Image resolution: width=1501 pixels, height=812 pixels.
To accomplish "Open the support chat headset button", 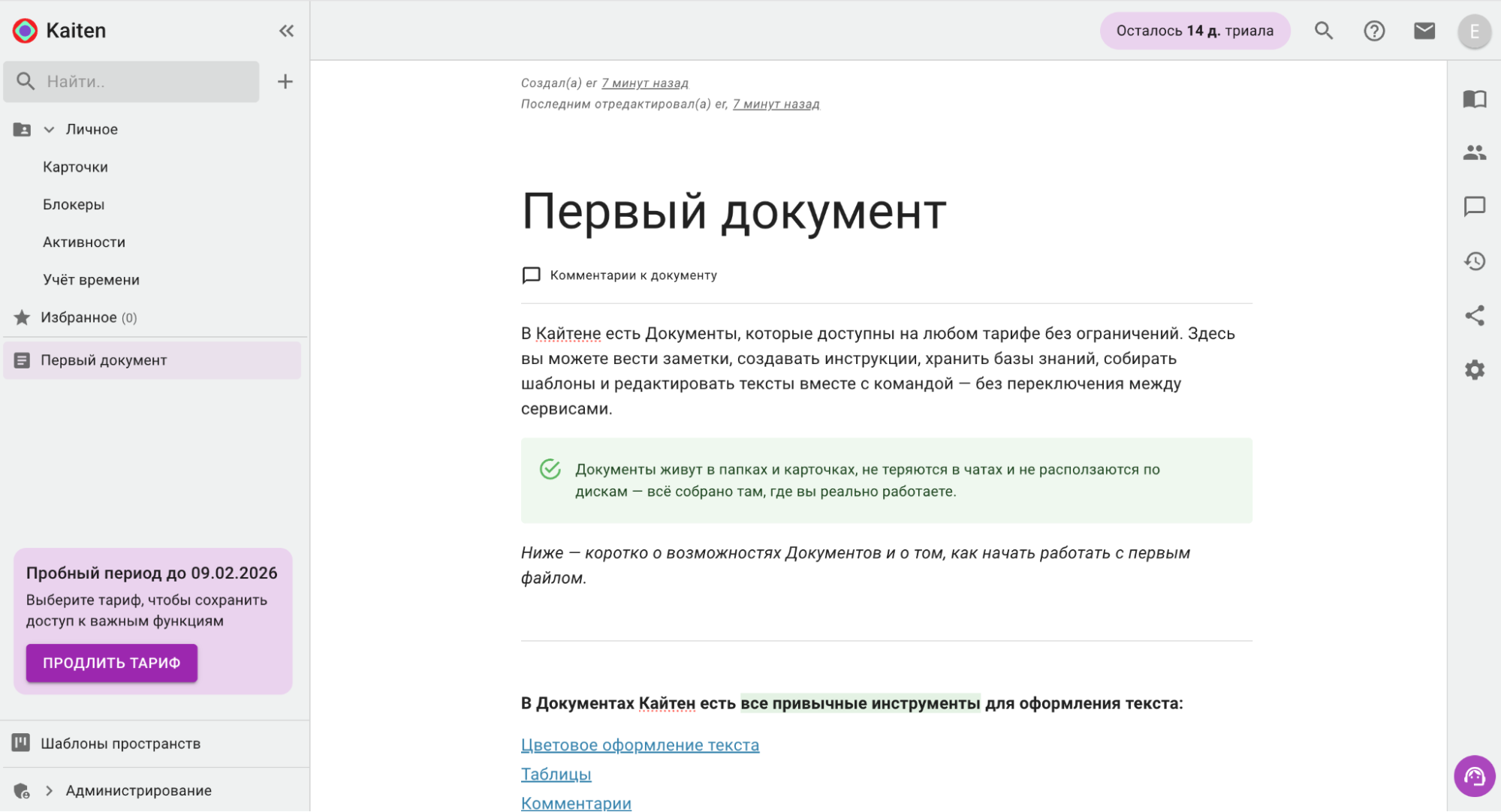I will (1475, 776).
